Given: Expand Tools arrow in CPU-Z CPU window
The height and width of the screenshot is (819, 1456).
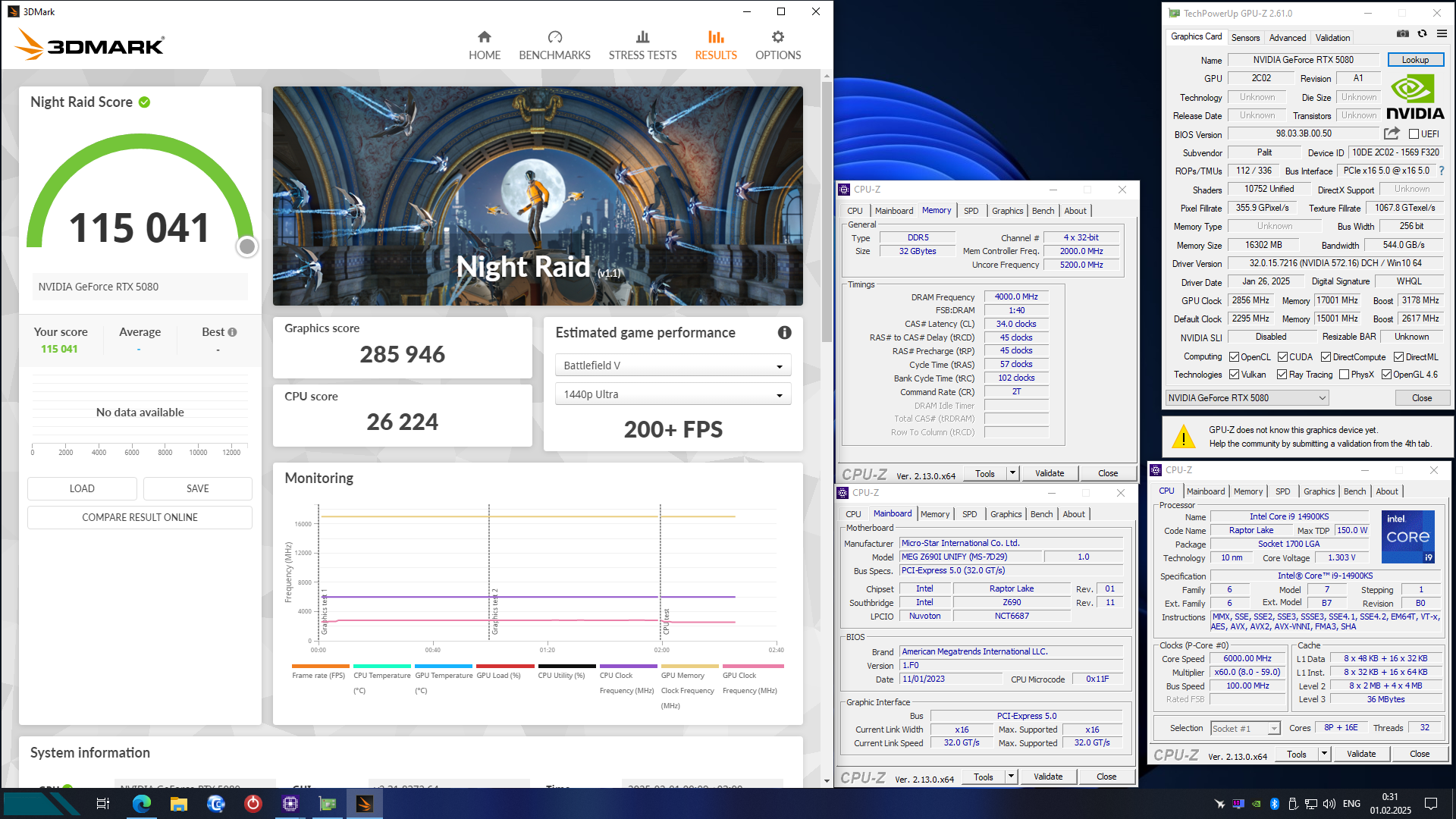Looking at the screenshot, I should (x=1323, y=754).
